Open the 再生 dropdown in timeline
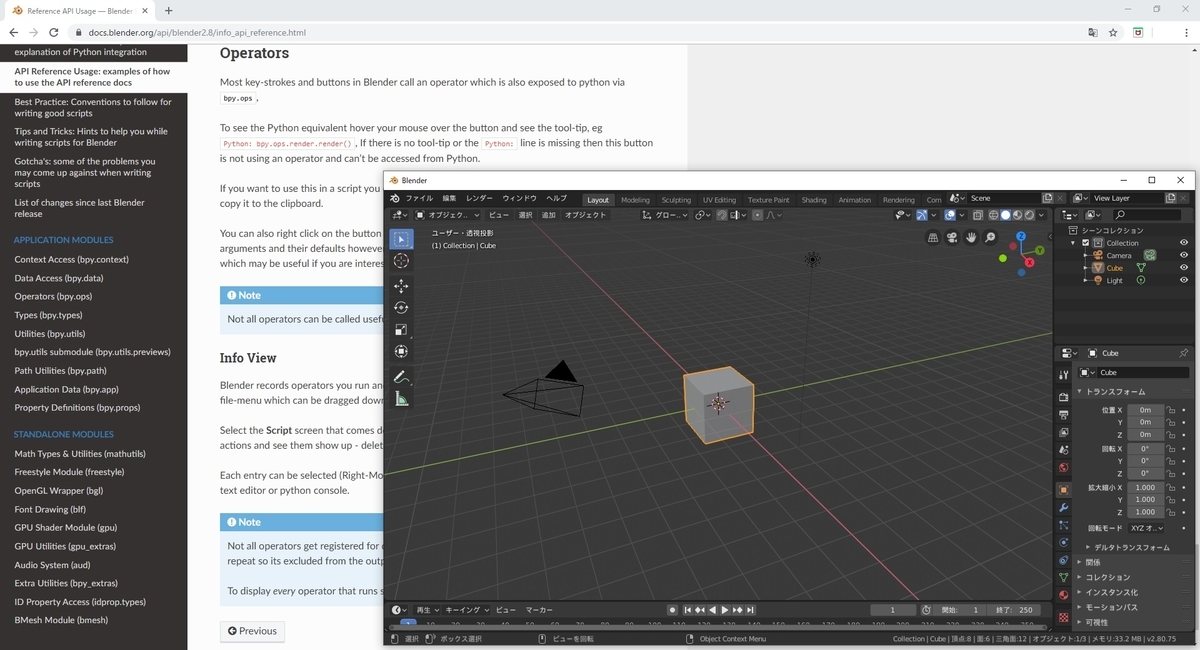1200x650 pixels. click(x=428, y=610)
